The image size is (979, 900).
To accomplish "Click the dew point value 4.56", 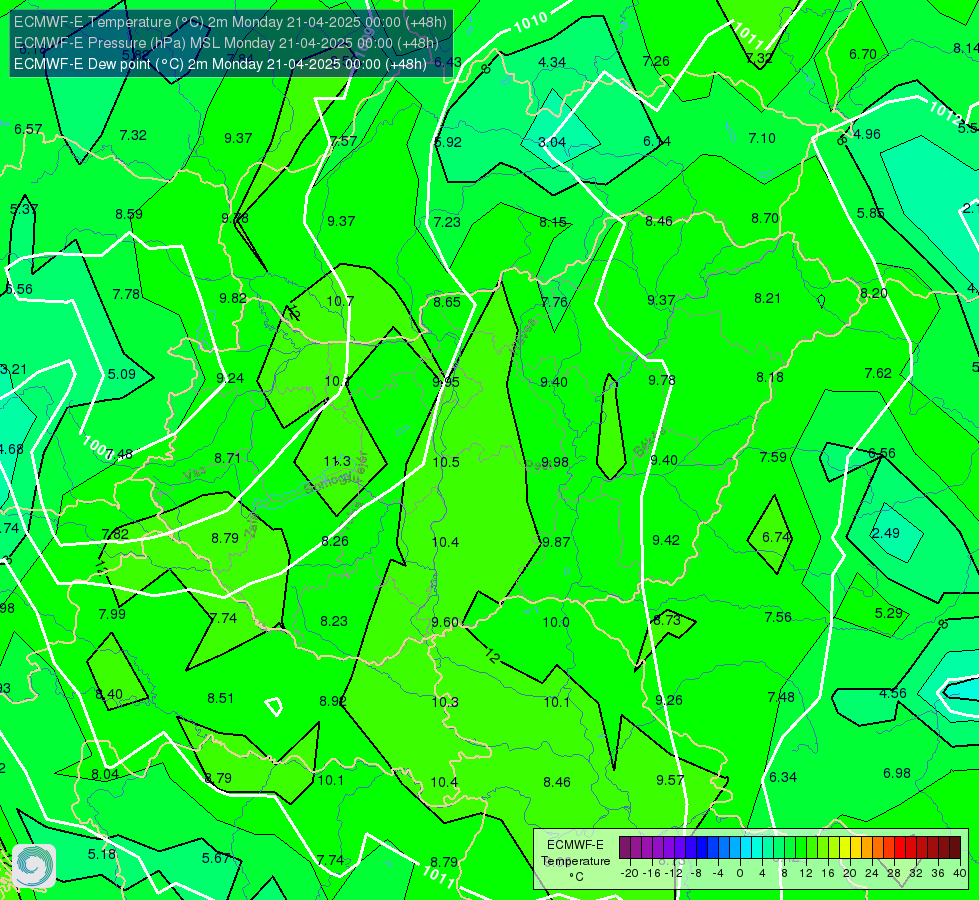I will pos(893,693).
